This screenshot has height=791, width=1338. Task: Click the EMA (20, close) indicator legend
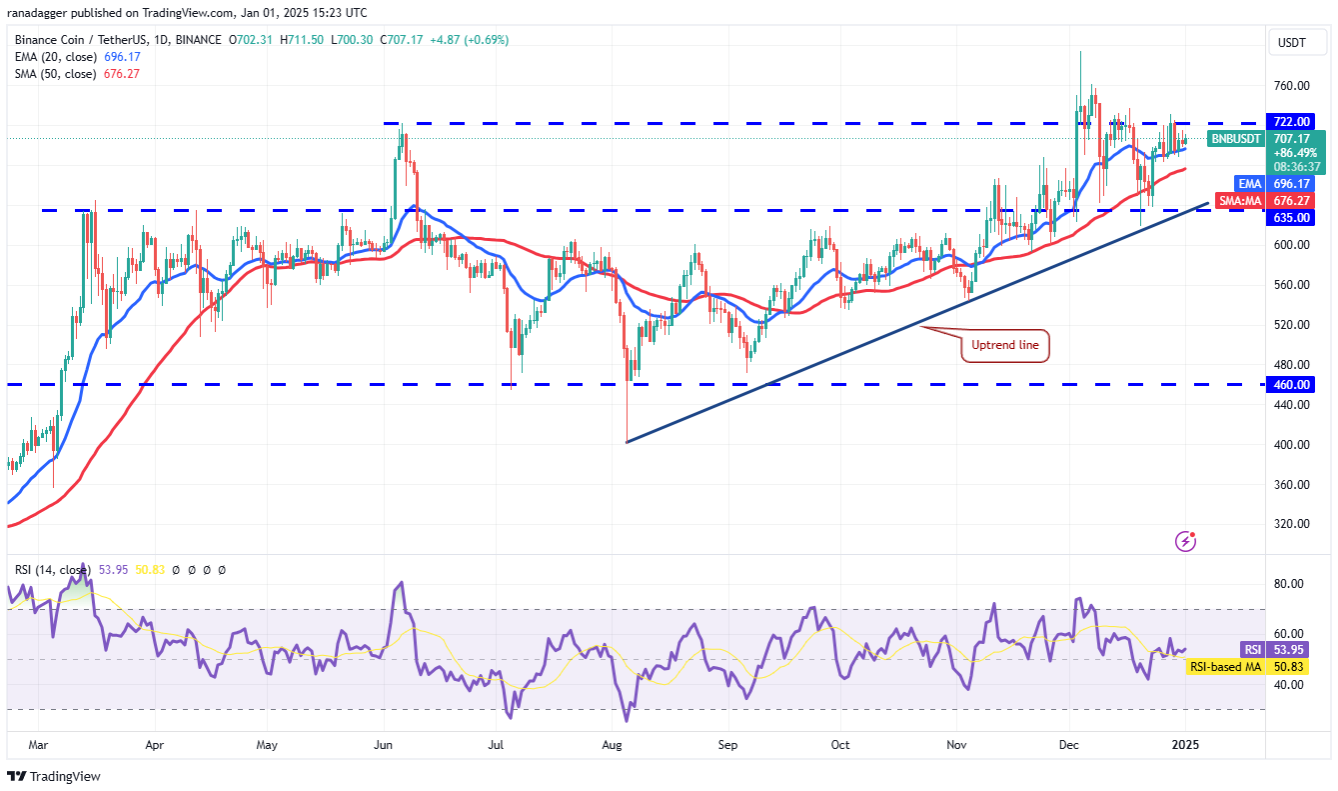pos(55,57)
